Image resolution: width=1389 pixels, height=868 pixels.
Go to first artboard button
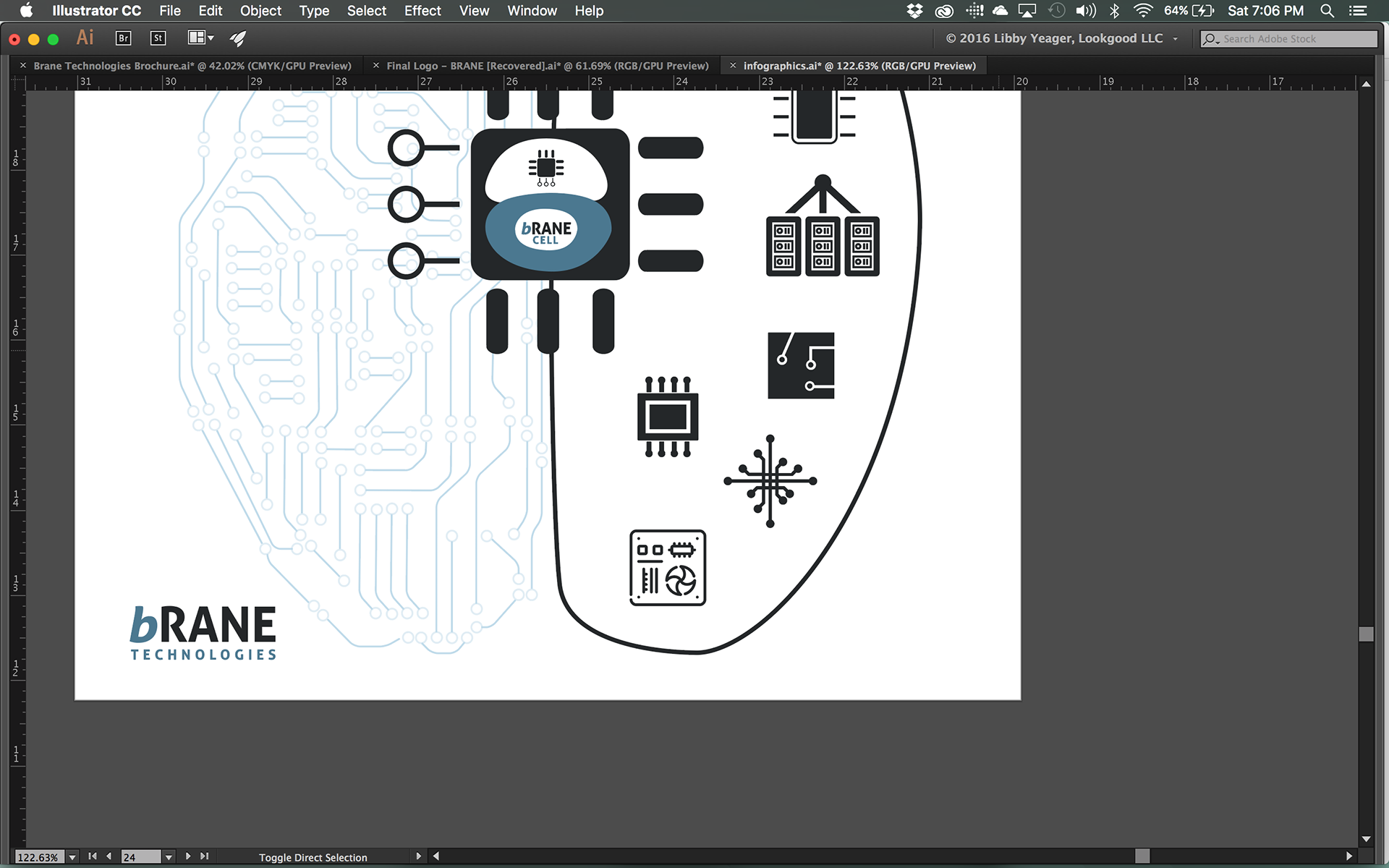(93, 856)
